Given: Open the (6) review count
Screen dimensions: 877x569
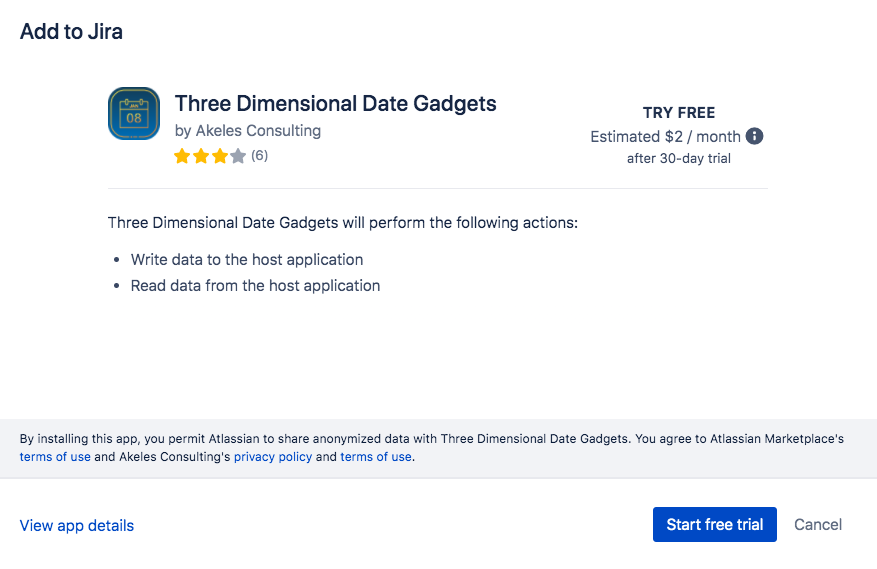Looking at the screenshot, I should coord(259,156).
